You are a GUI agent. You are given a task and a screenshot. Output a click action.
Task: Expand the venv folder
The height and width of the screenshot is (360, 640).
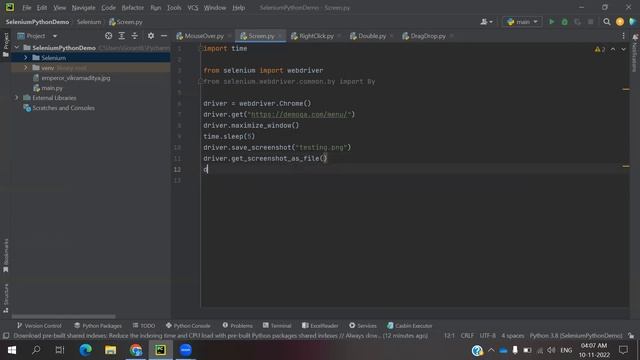[x=25, y=68]
